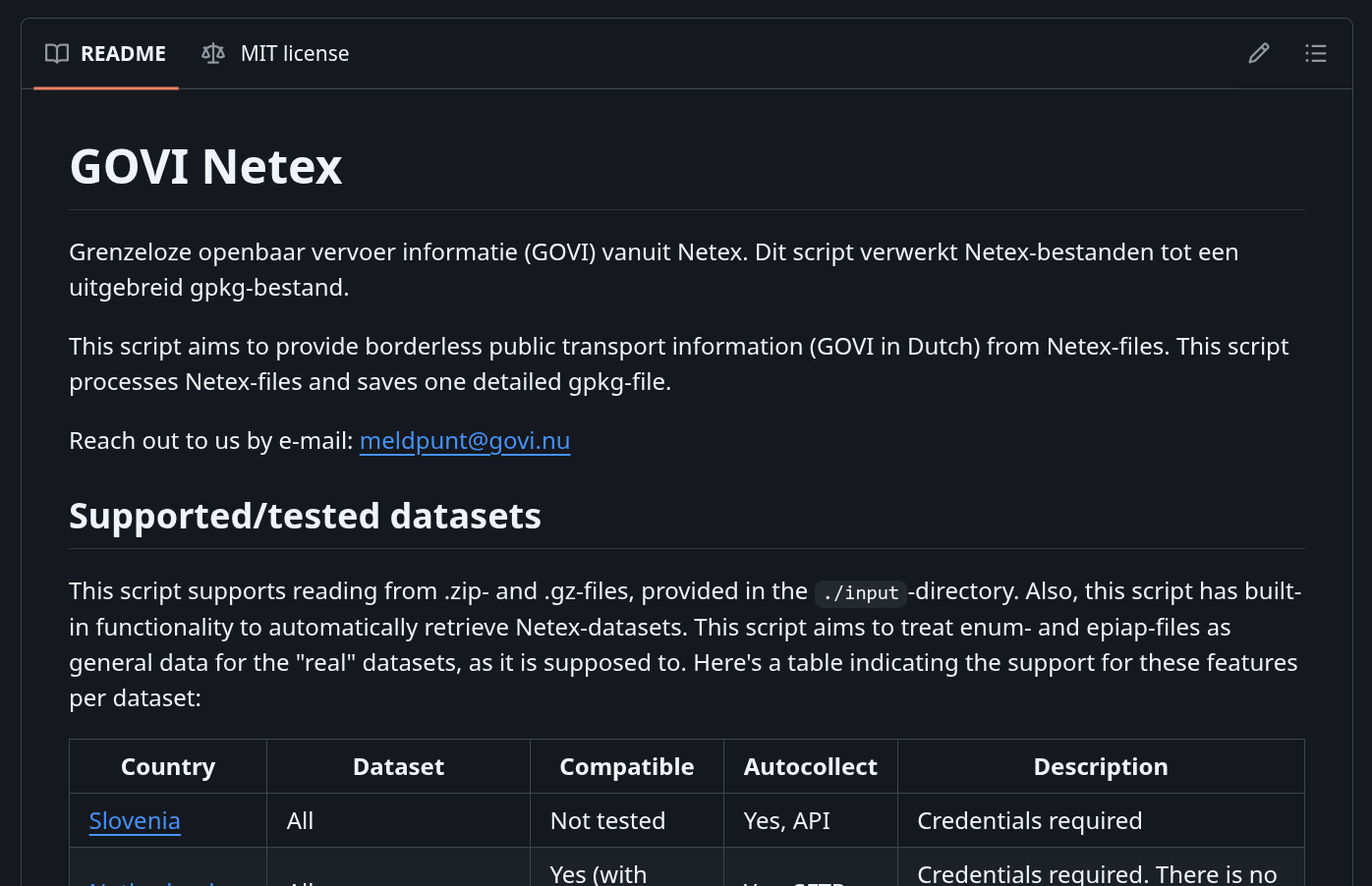Click the Autocollect column header
The height and width of the screenshot is (886, 1372).
coord(810,766)
